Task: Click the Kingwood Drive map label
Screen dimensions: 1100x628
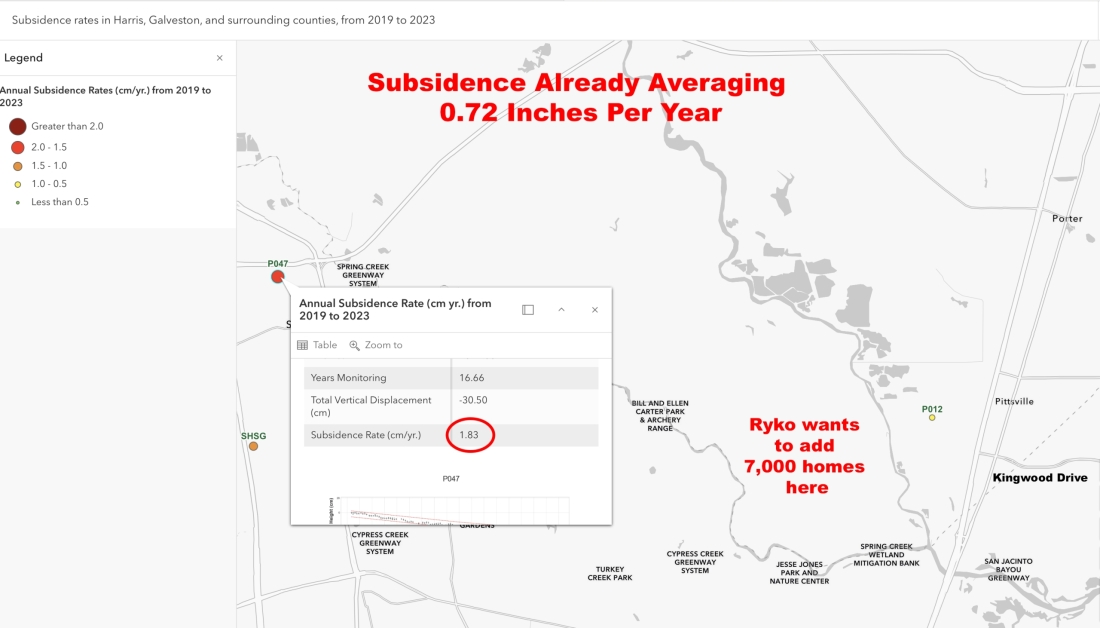Action: [1040, 478]
